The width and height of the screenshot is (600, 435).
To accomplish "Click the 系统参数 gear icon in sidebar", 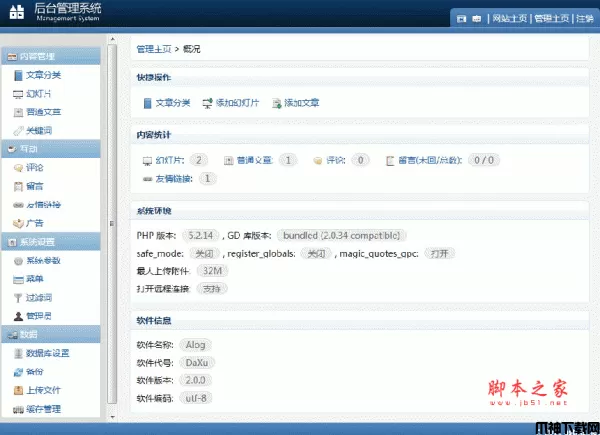I will click(x=18, y=261).
